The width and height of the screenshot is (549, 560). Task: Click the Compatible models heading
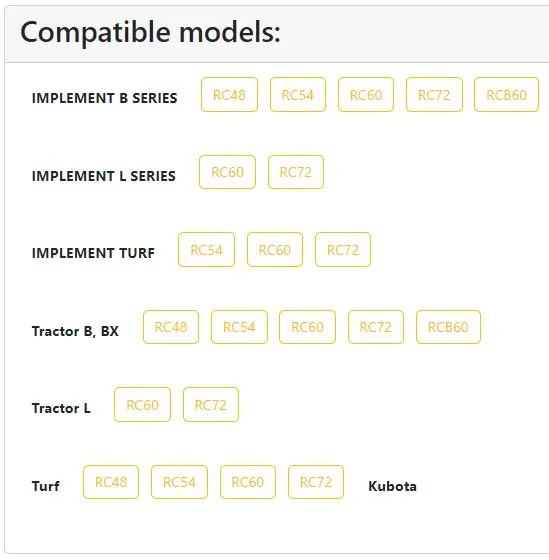point(150,32)
